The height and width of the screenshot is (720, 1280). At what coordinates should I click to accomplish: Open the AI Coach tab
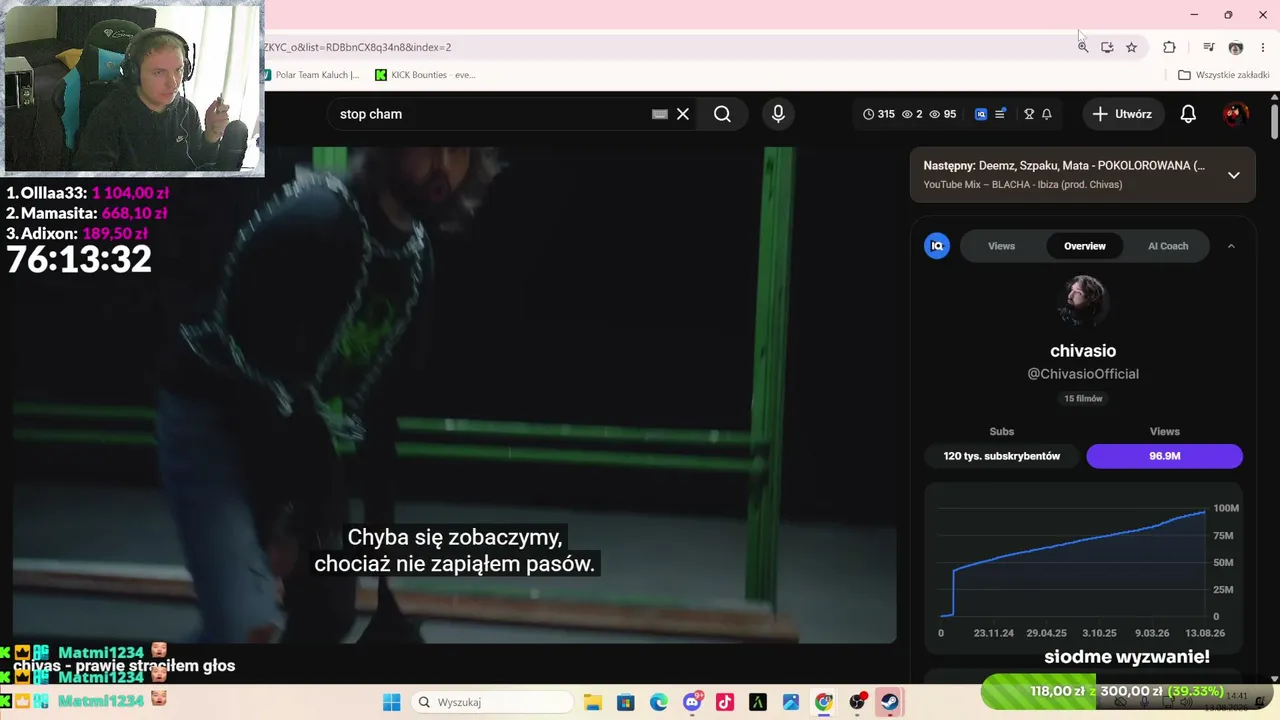1168,246
